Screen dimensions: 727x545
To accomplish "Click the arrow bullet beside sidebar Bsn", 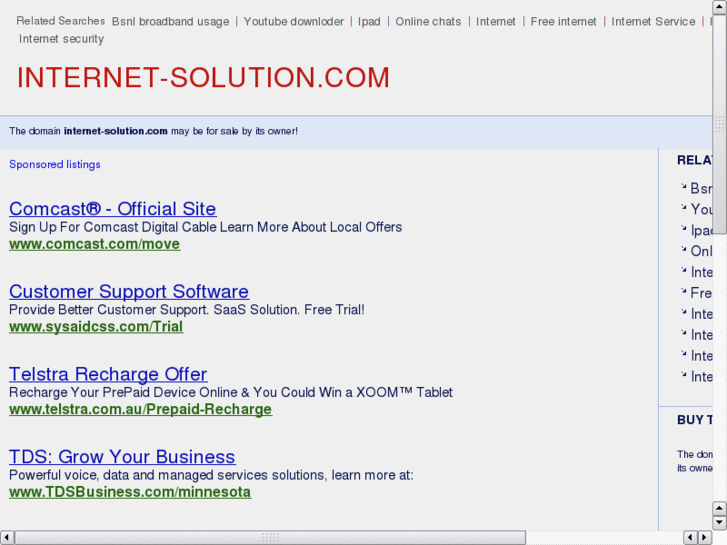I will [683, 186].
